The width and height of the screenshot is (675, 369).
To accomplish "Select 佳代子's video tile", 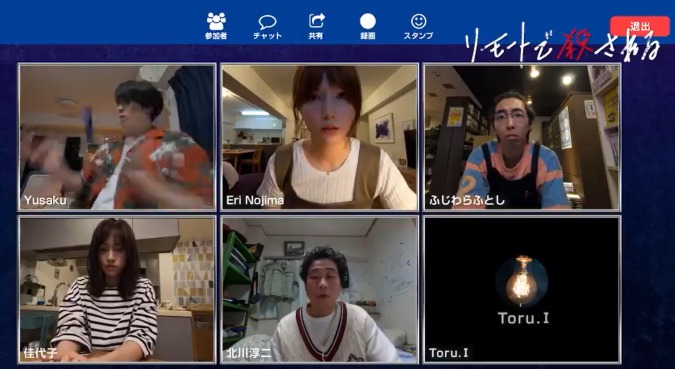I will [117, 289].
